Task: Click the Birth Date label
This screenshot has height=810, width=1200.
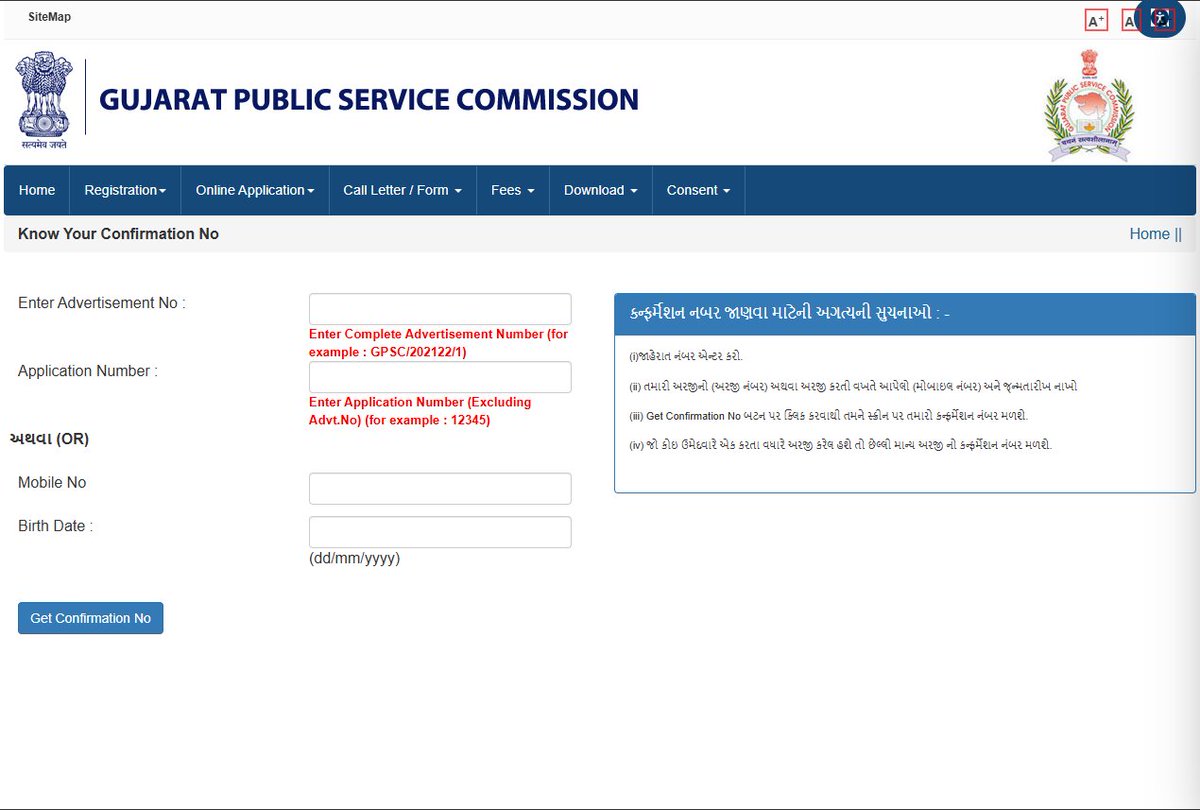Action: [55, 526]
